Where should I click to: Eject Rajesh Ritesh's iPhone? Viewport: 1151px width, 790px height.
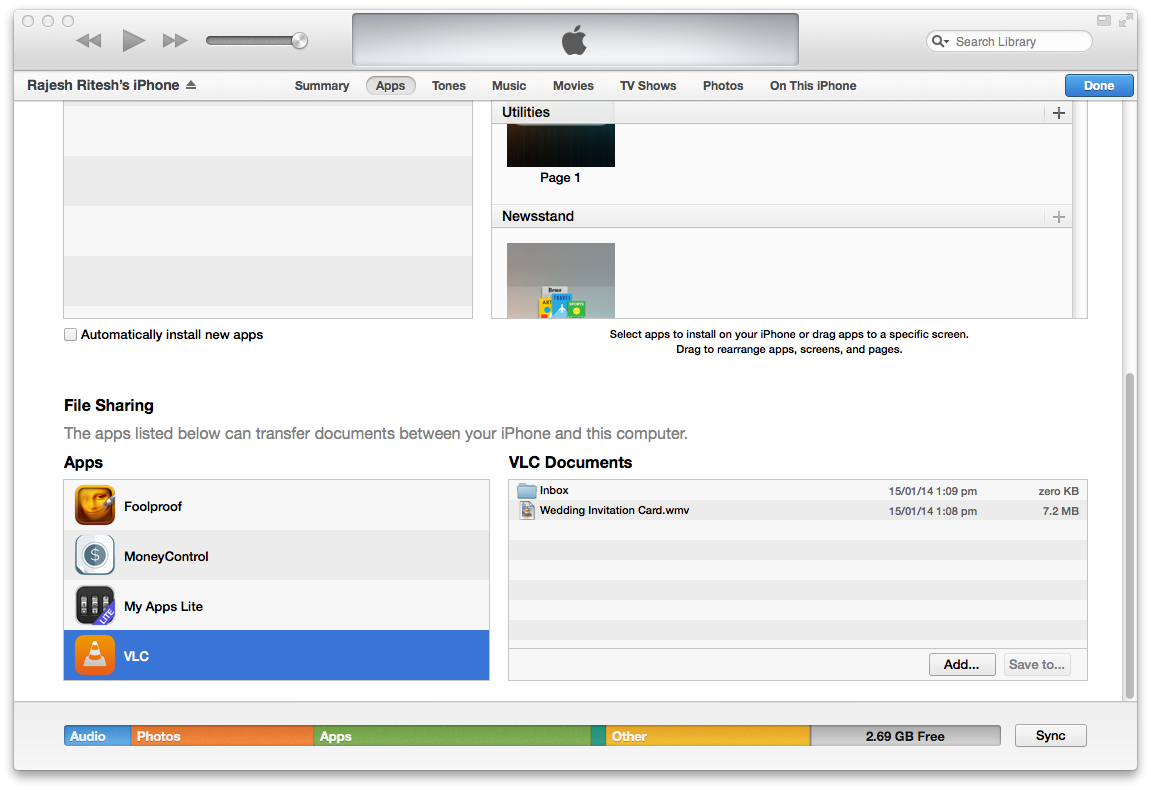click(x=191, y=85)
